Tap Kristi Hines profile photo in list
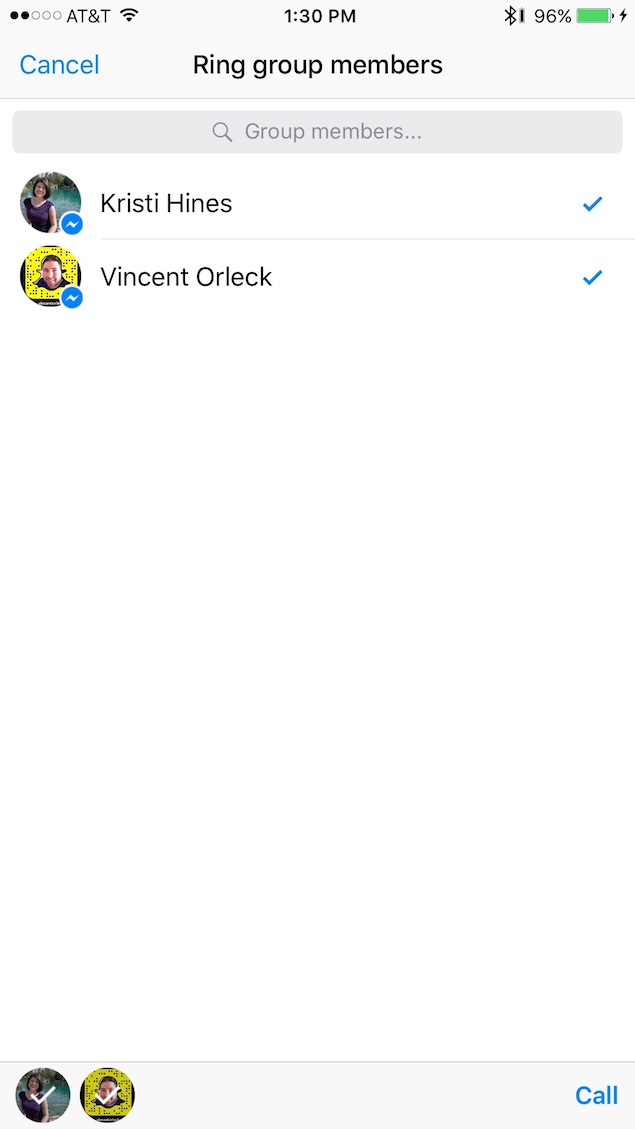 (x=48, y=201)
